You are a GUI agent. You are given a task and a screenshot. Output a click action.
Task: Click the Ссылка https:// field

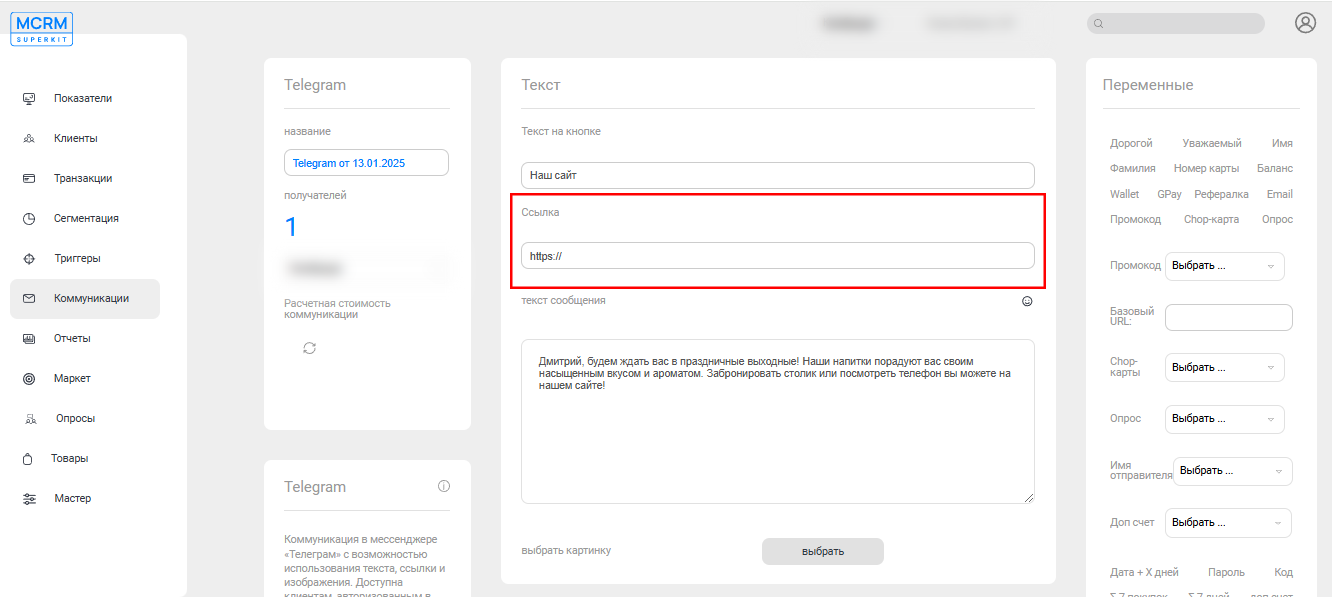pyautogui.click(x=777, y=255)
